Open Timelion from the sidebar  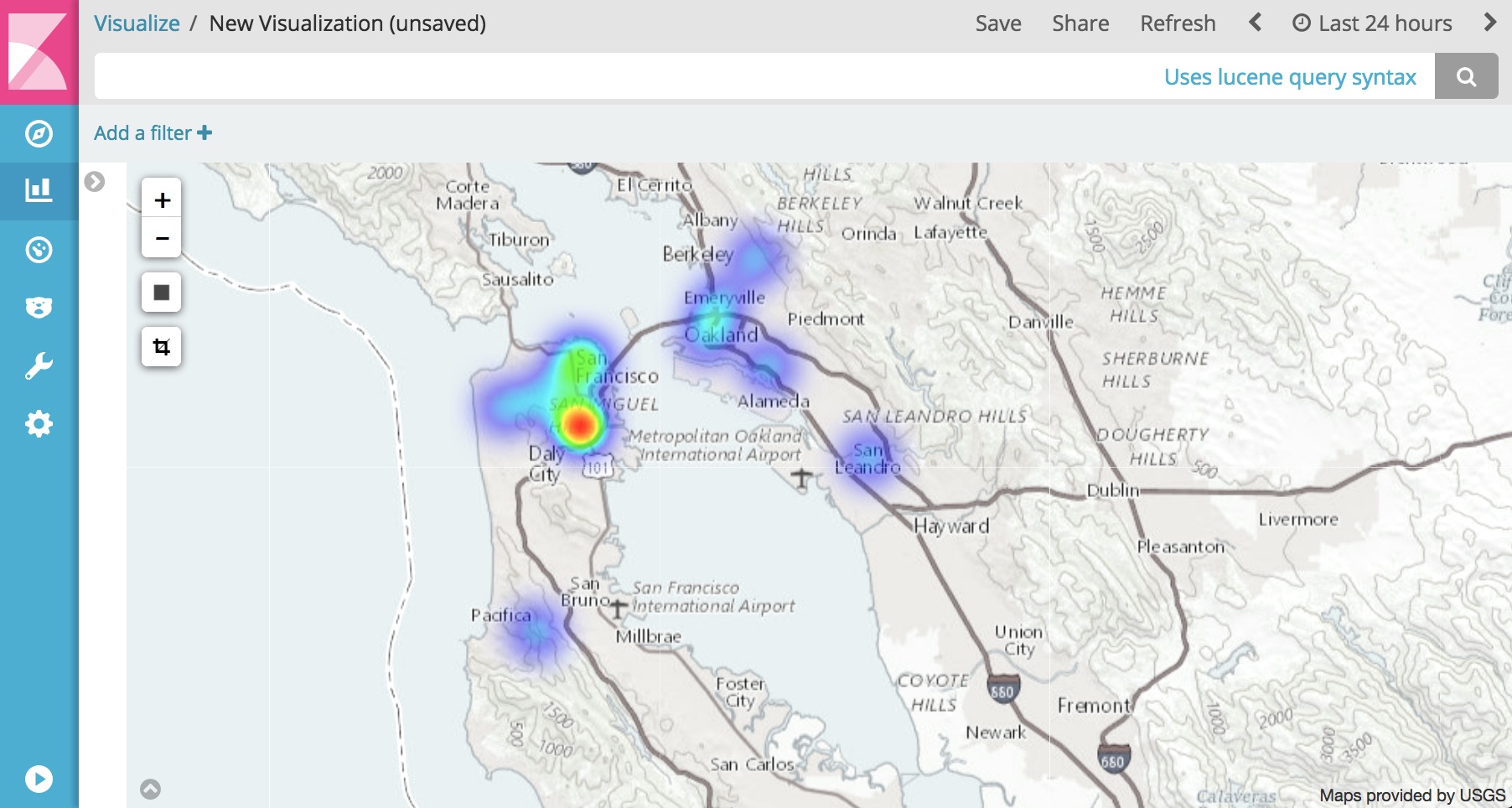click(37, 307)
